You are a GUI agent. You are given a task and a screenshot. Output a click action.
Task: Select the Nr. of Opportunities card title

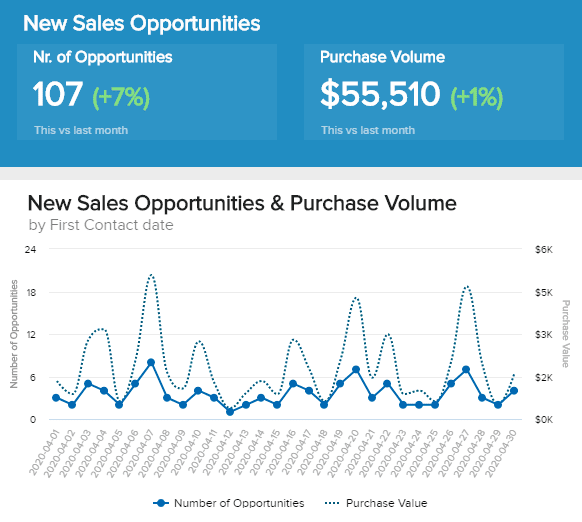102,57
